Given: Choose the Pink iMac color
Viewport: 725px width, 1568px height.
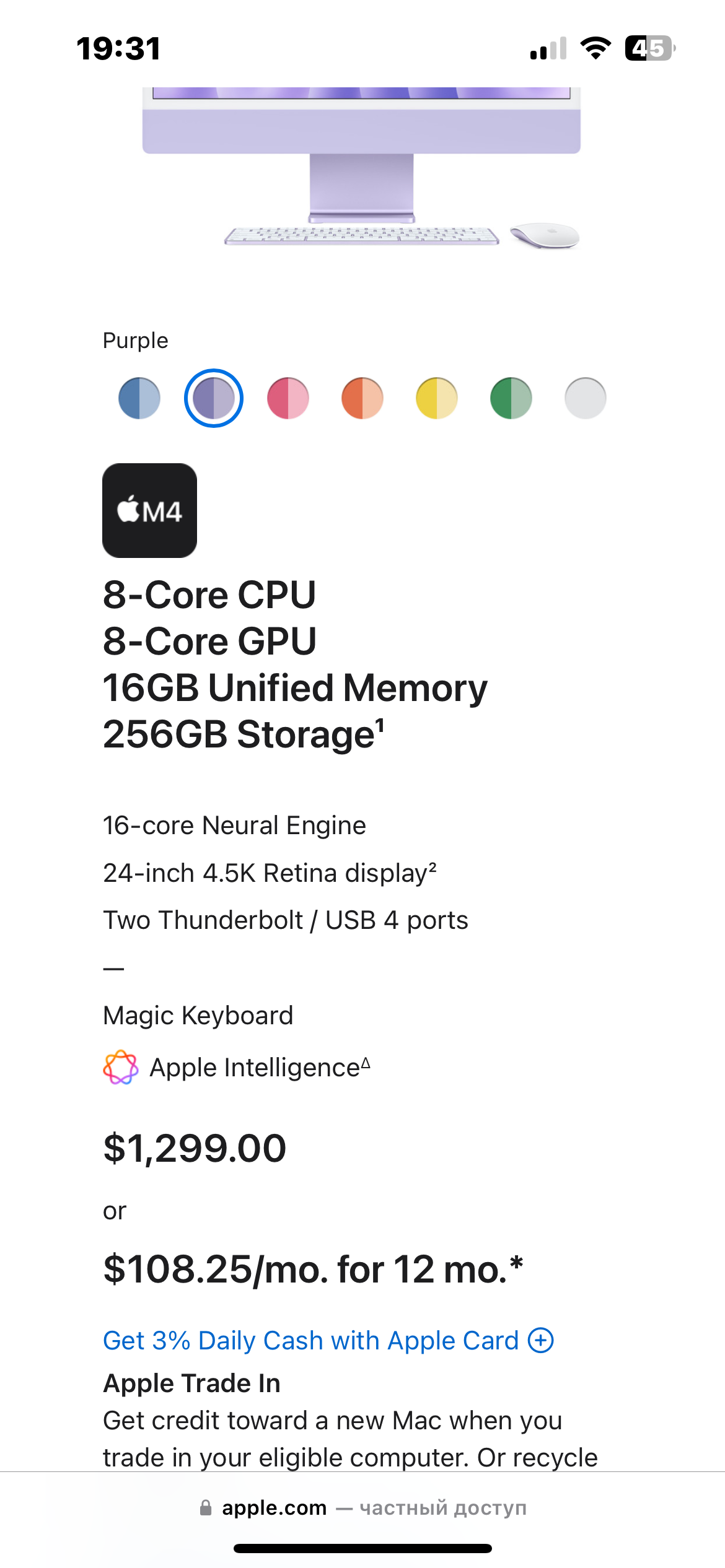Looking at the screenshot, I should (288, 398).
